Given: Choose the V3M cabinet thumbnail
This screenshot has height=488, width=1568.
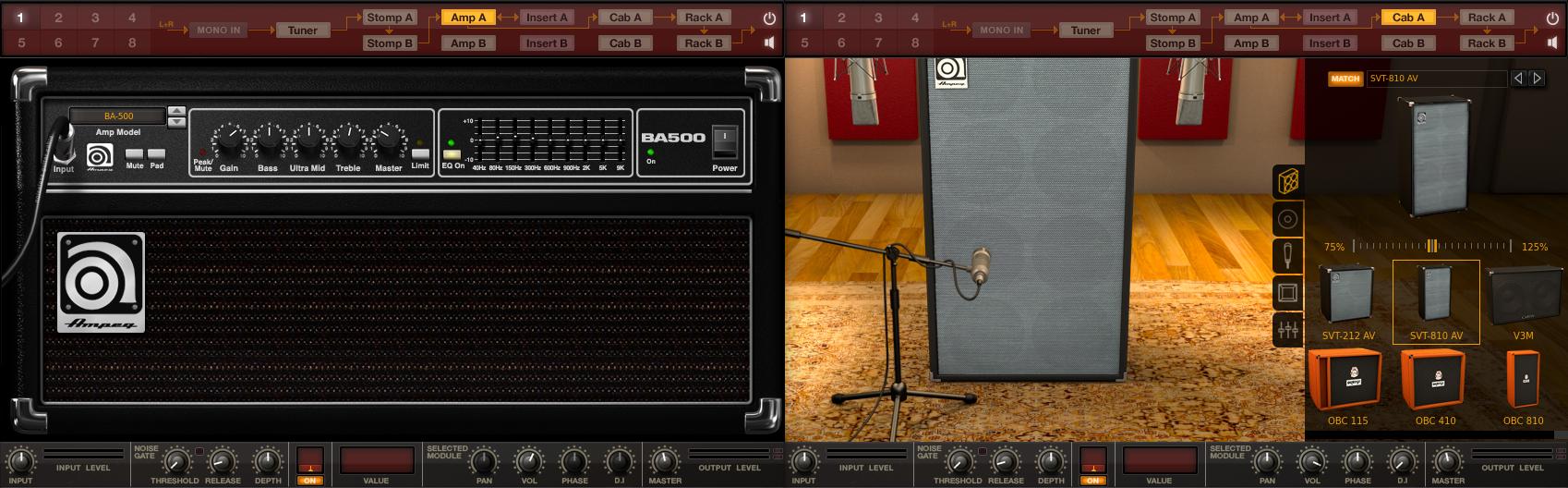Looking at the screenshot, I should pyautogui.click(x=1523, y=301).
